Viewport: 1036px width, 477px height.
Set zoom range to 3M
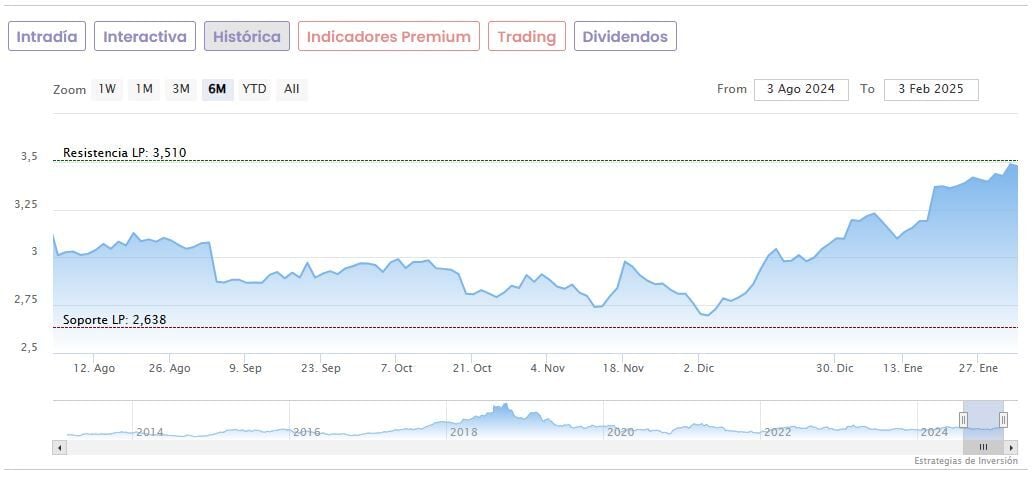click(x=181, y=89)
